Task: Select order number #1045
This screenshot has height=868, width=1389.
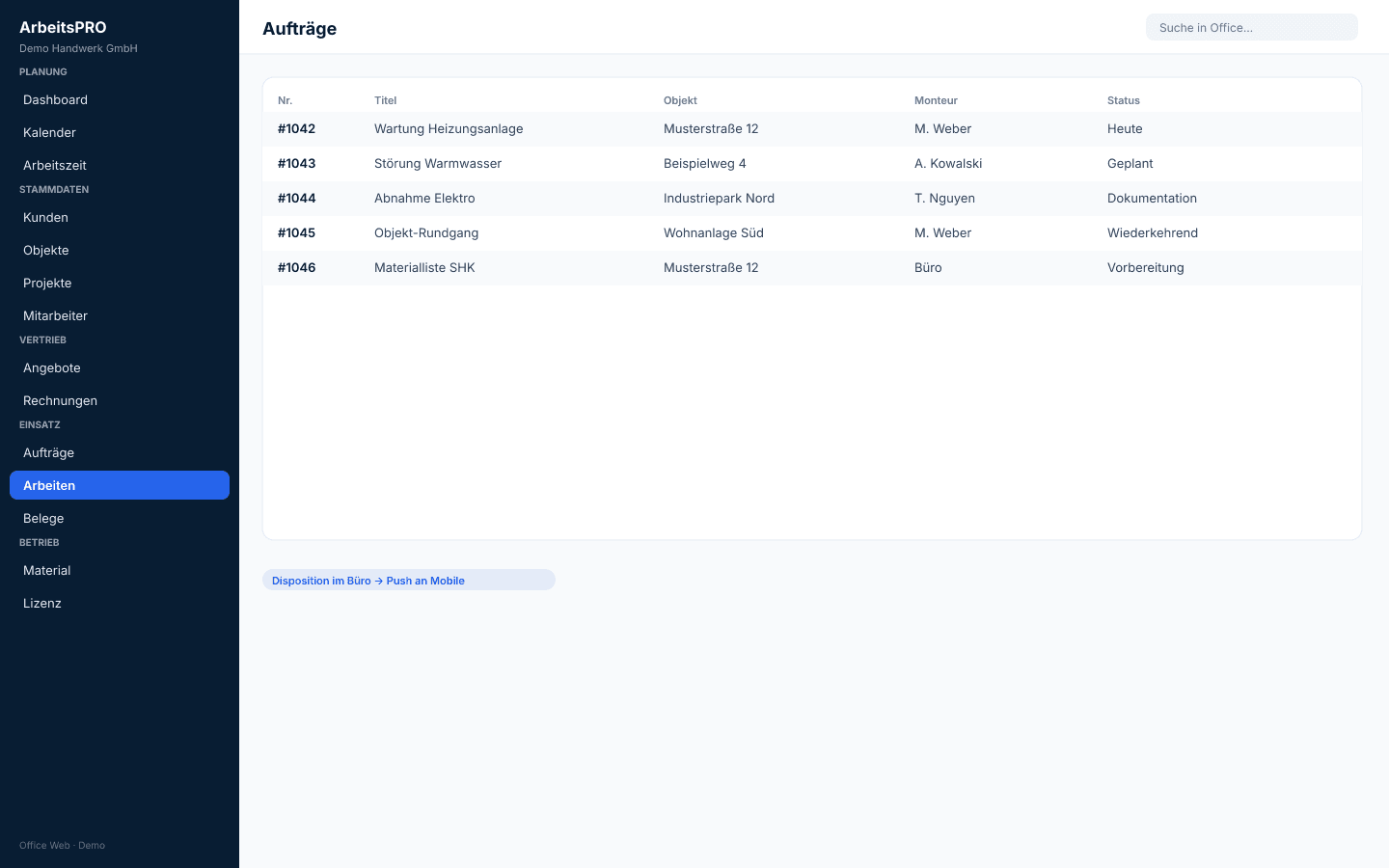Action: point(296,232)
